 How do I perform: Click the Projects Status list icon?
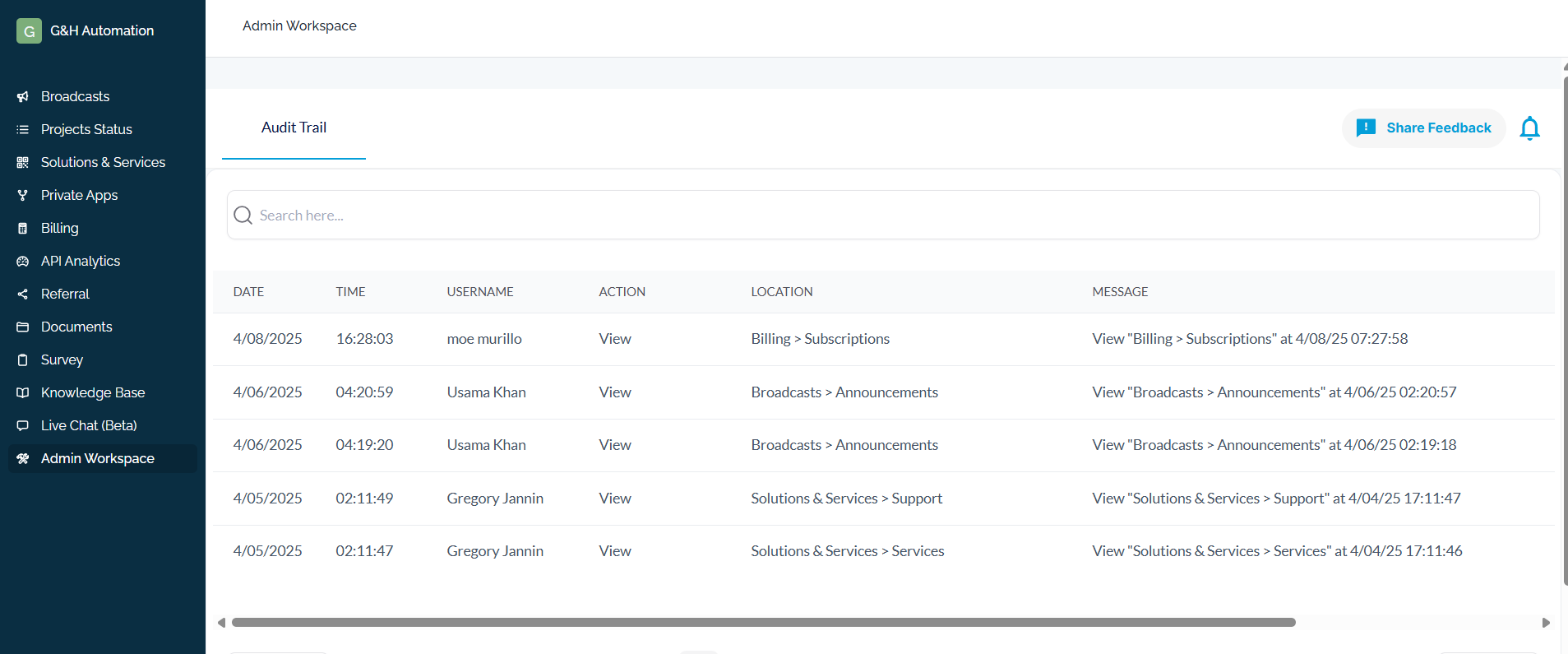[23, 130]
